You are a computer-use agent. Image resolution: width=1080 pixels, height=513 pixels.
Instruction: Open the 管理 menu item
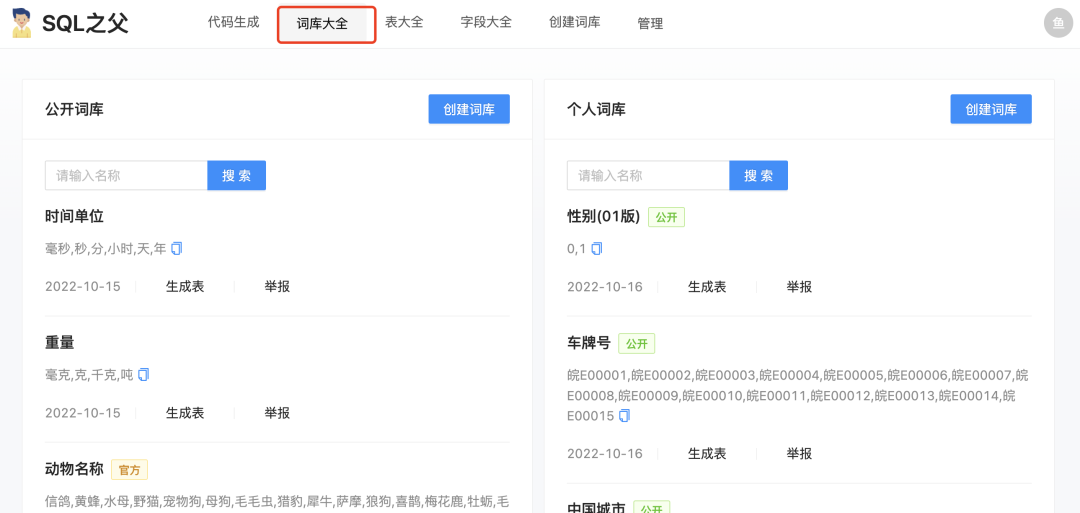[x=650, y=23]
